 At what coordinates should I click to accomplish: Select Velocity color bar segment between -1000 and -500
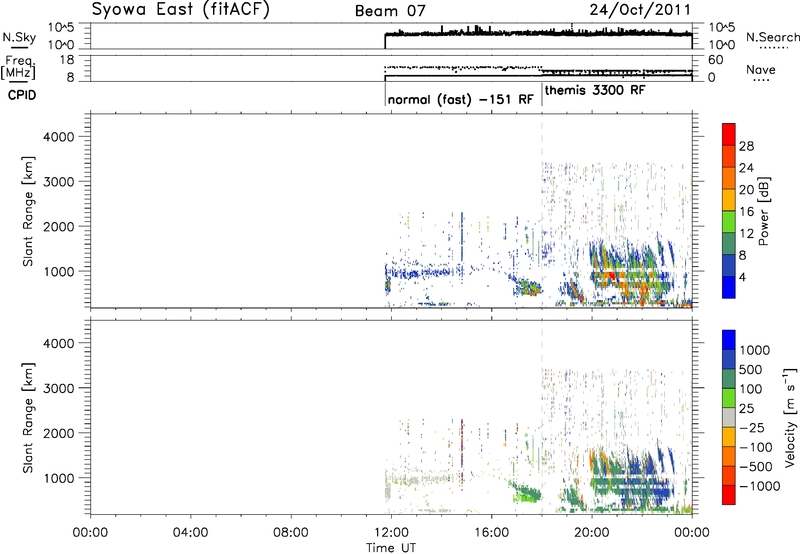click(x=729, y=475)
